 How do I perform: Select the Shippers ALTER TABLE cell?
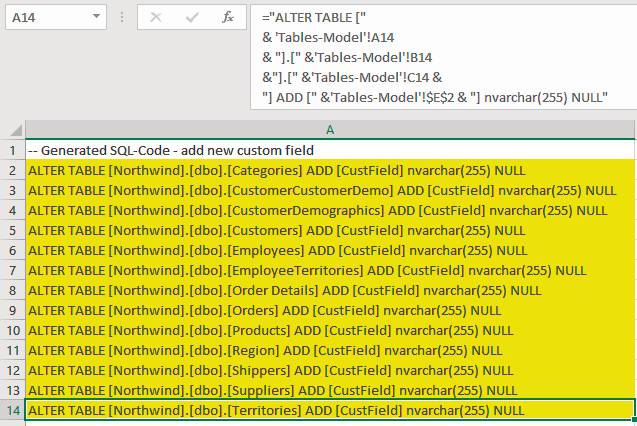[x=330, y=370]
